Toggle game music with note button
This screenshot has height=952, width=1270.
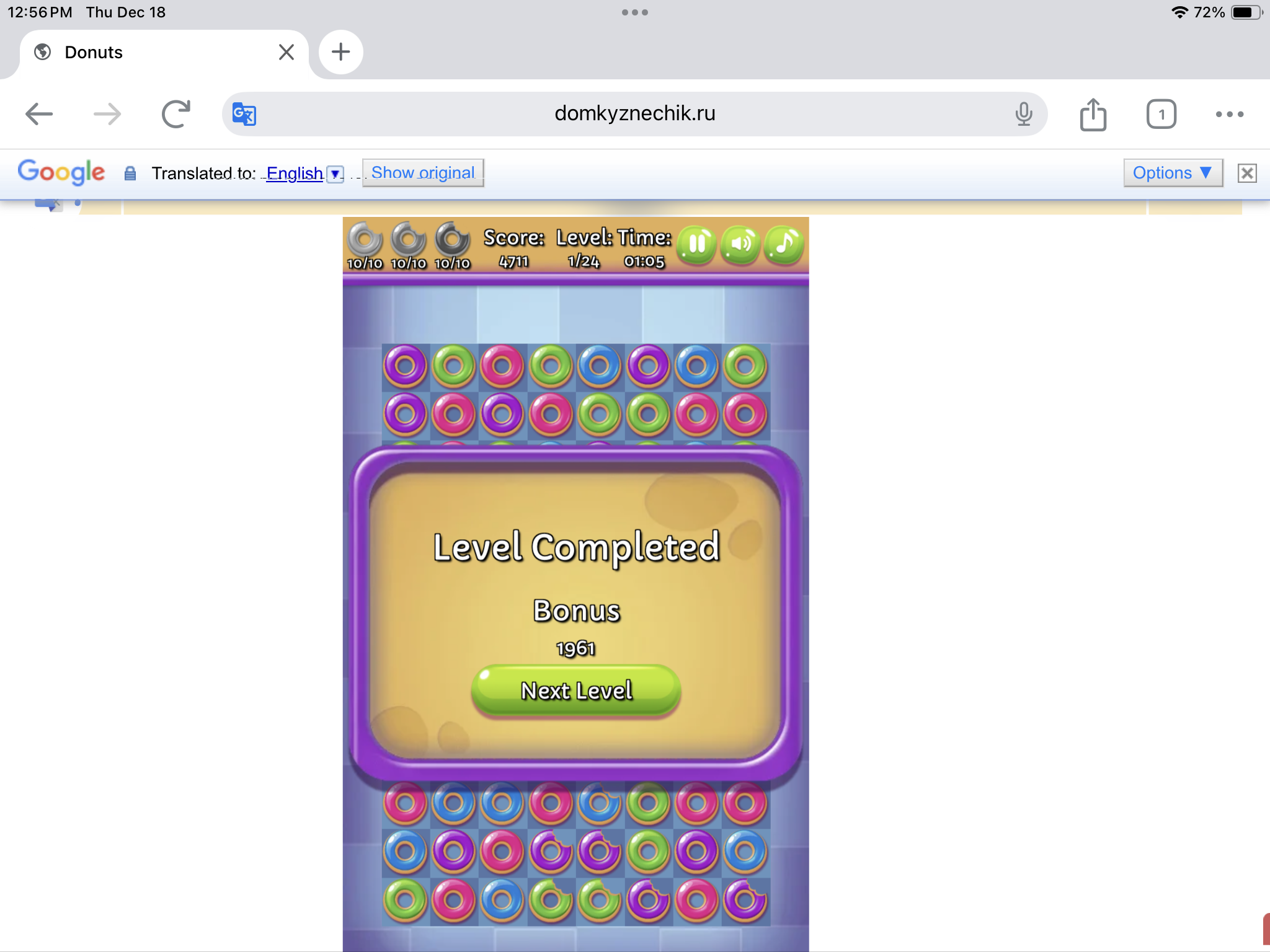click(x=784, y=244)
